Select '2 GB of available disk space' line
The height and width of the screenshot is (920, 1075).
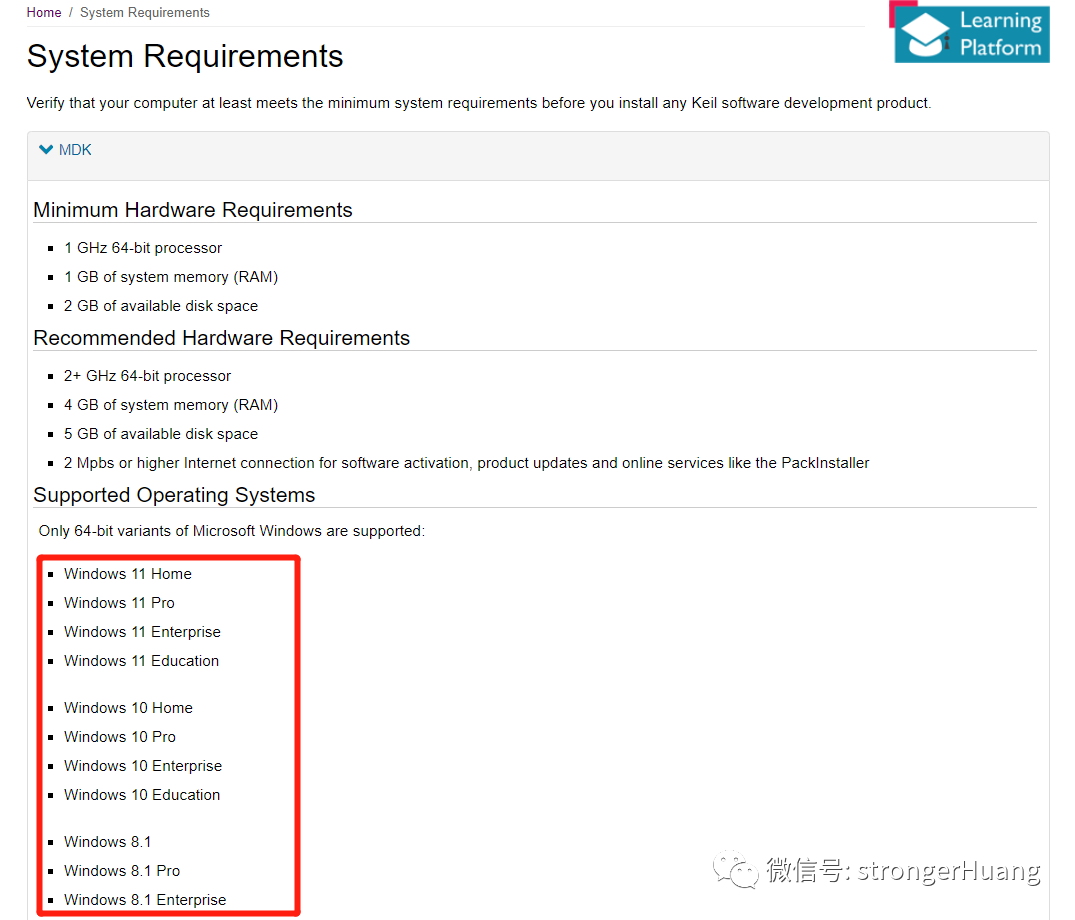coord(161,306)
